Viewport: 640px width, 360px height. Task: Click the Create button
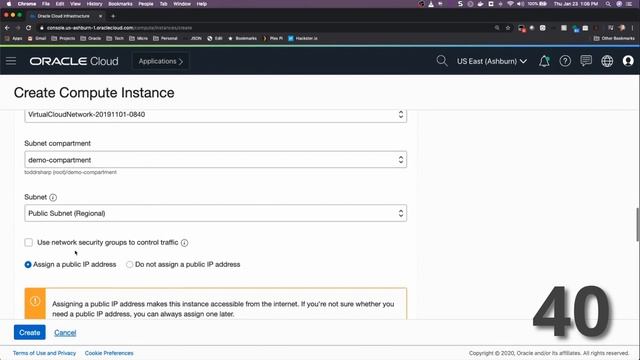pyautogui.click(x=30, y=333)
